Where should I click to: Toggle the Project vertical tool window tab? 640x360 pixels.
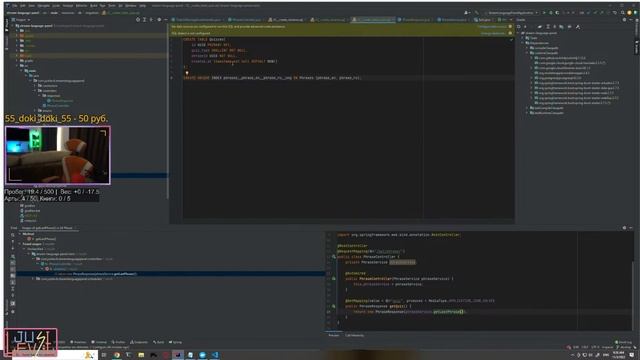(x=7, y=24)
